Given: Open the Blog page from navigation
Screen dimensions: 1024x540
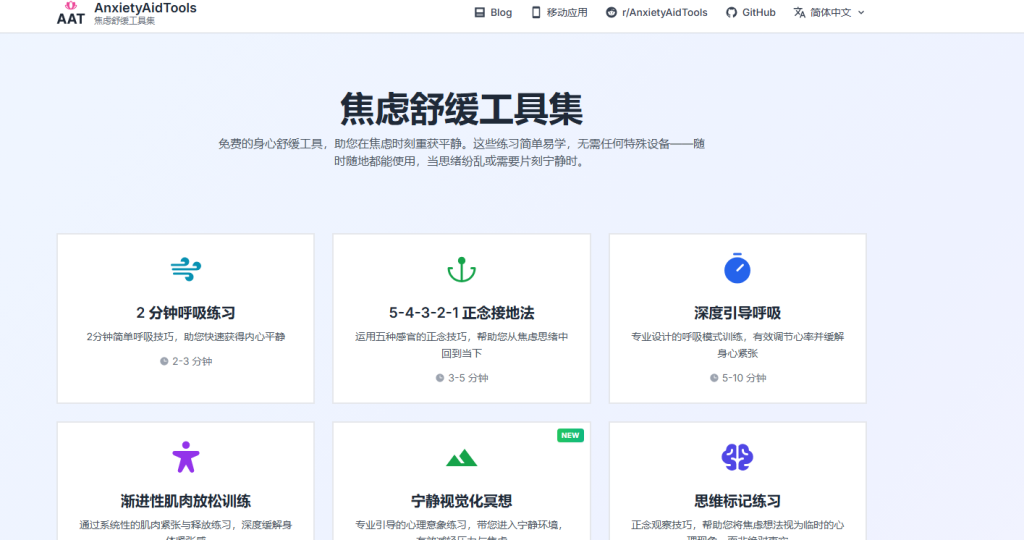Looking at the screenshot, I should (493, 13).
